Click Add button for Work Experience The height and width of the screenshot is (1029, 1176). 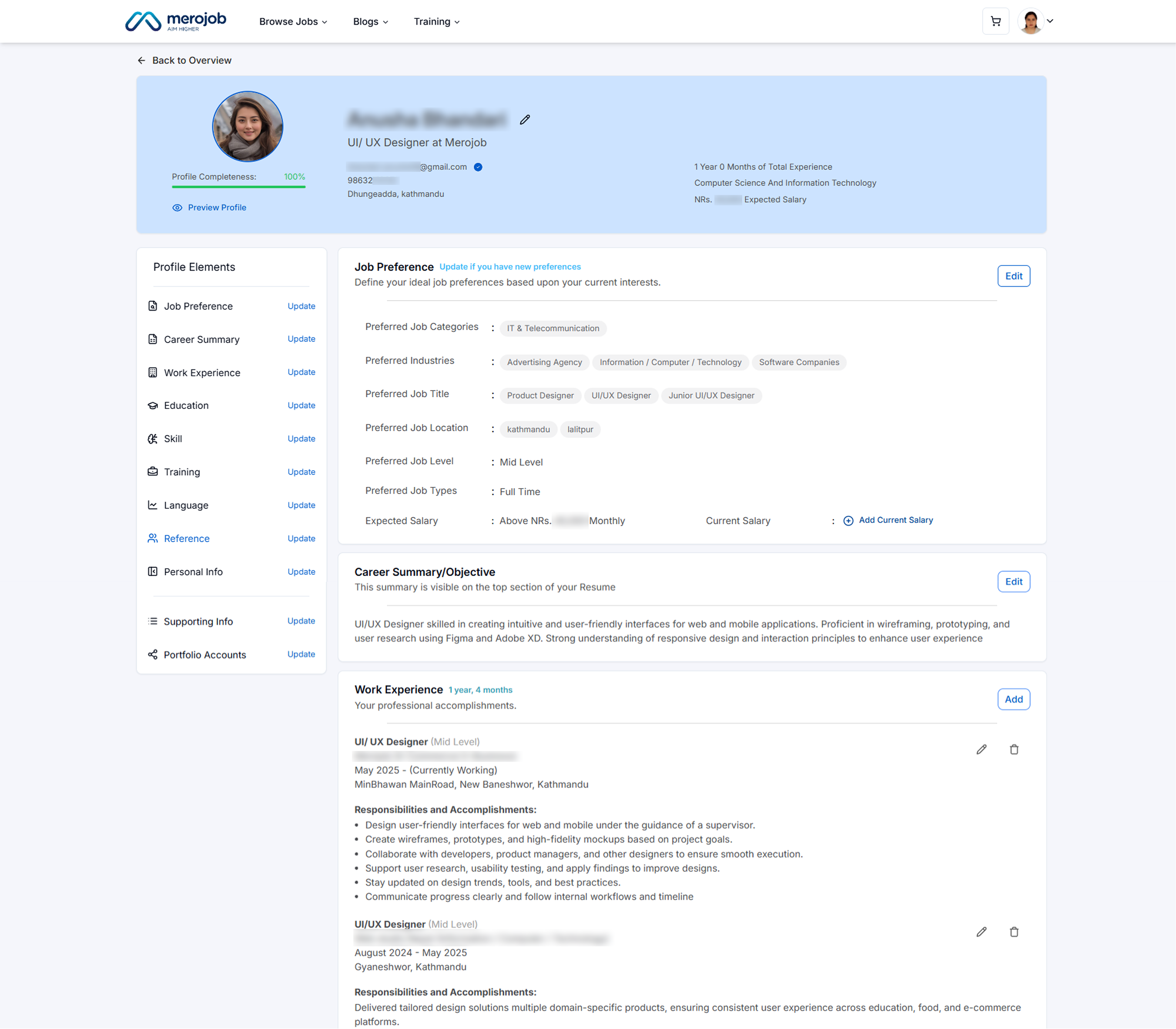point(1013,699)
